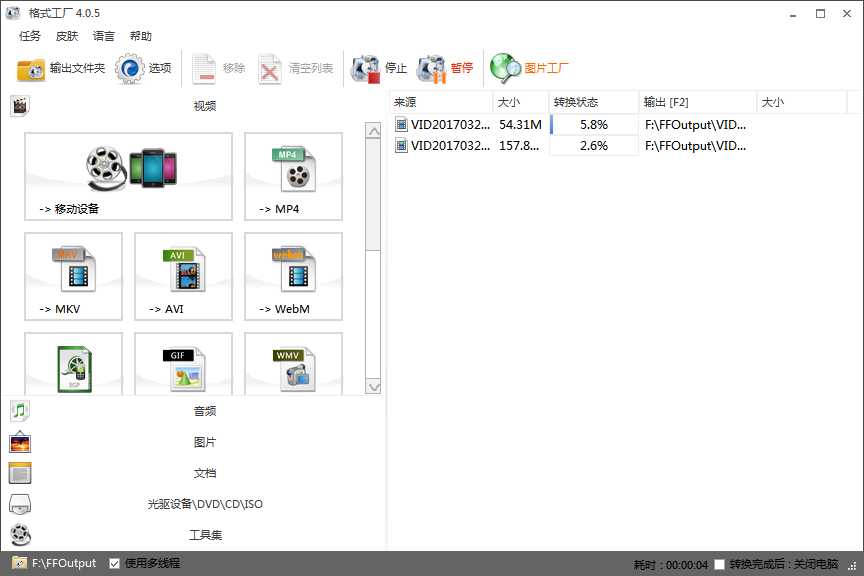Stop conversion with the 停止 button
Viewport: 864px width, 576px height.
tap(379, 68)
